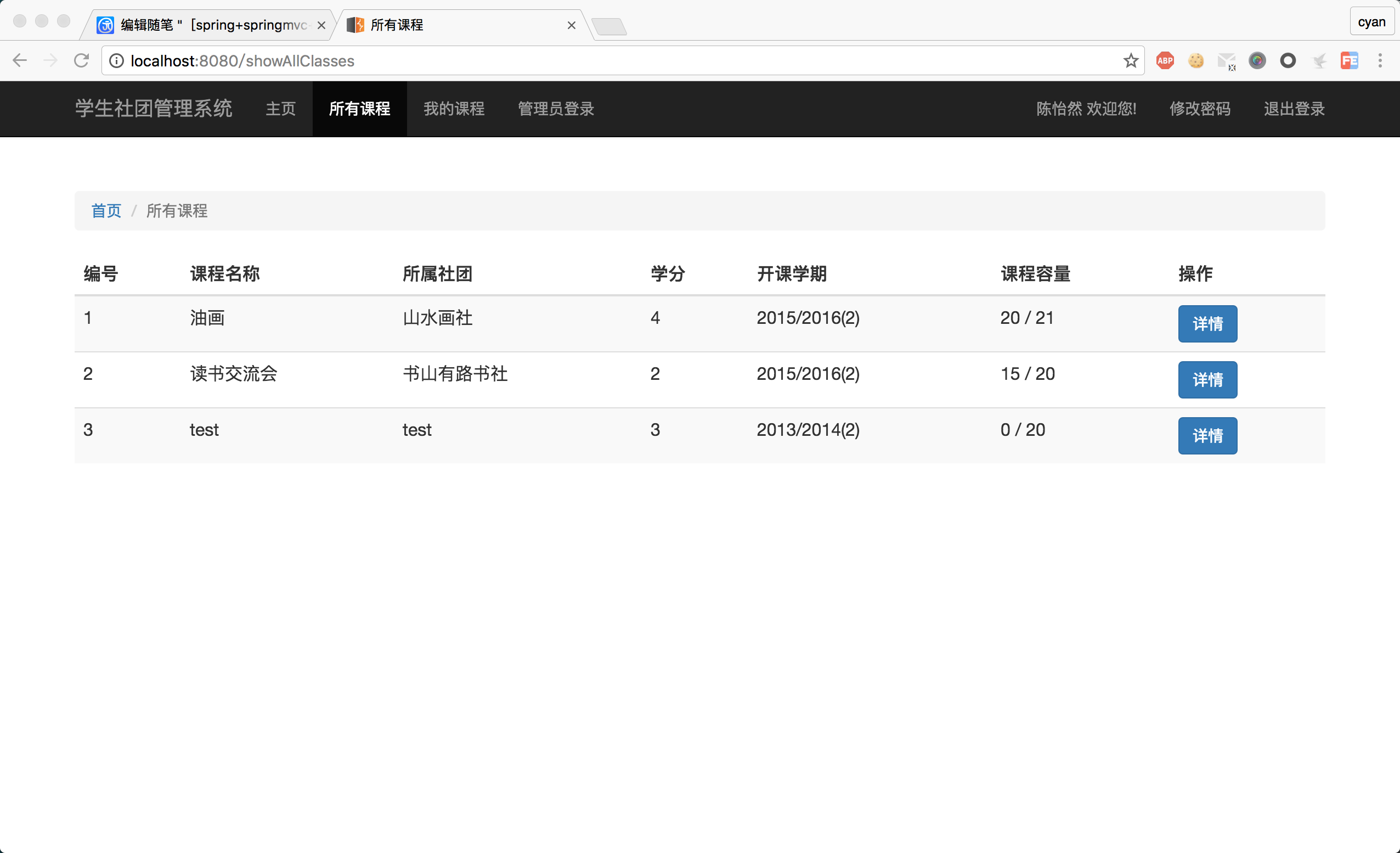1400x853 pixels.
Task: View site information for localhost
Action: coord(116,60)
